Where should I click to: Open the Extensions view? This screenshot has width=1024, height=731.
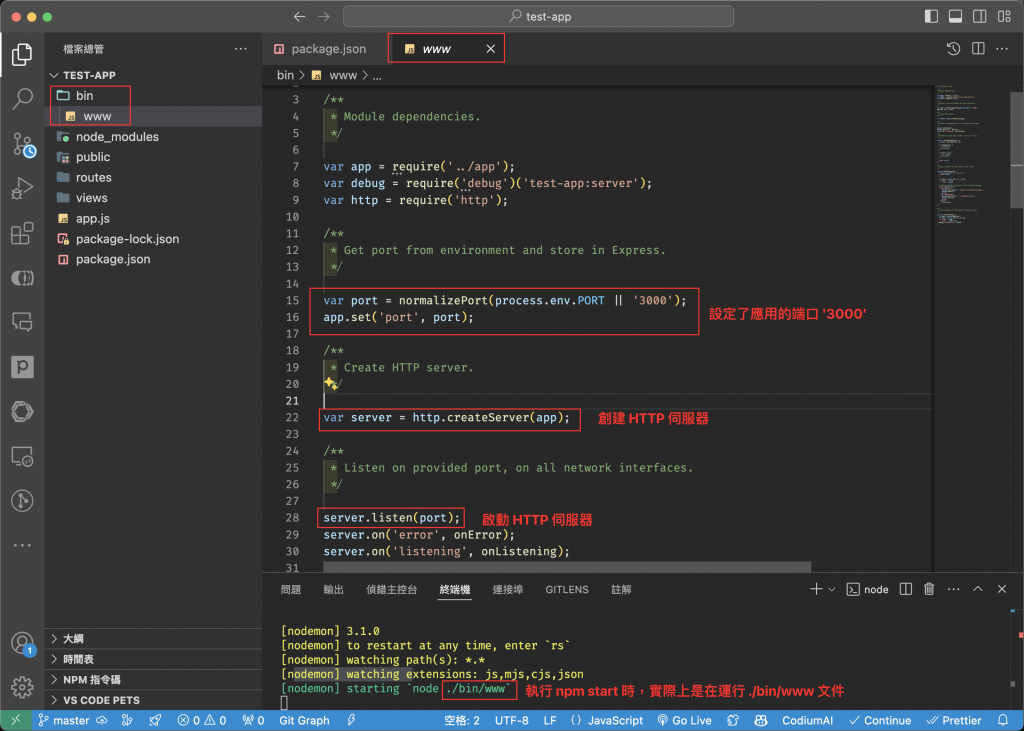click(22, 233)
